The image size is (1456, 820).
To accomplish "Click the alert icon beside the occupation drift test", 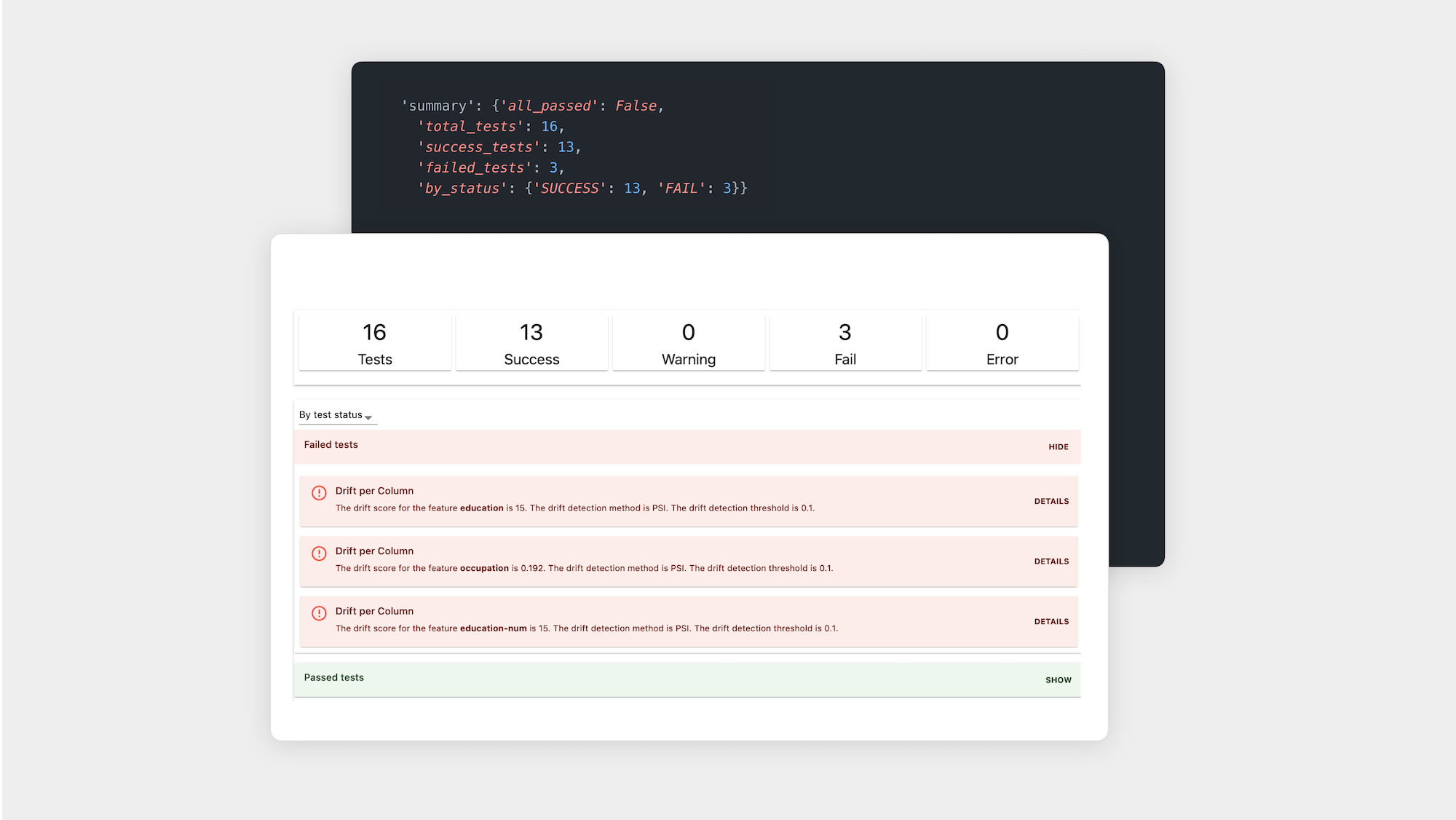I will pyautogui.click(x=319, y=553).
